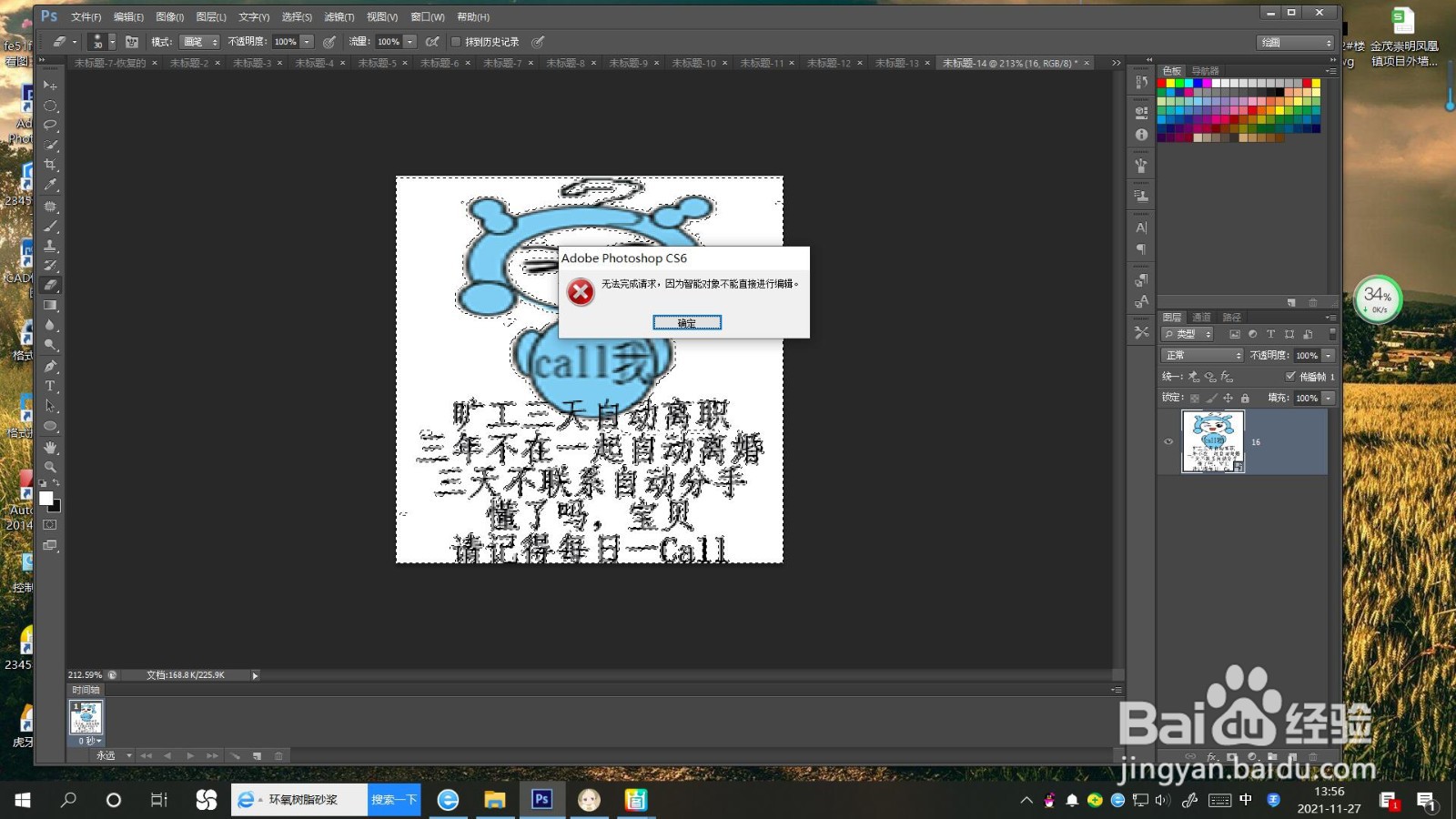This screenshot has width=1456, height=819.
Task: Expand the flow slider dropdown
Action: [410, 42]
